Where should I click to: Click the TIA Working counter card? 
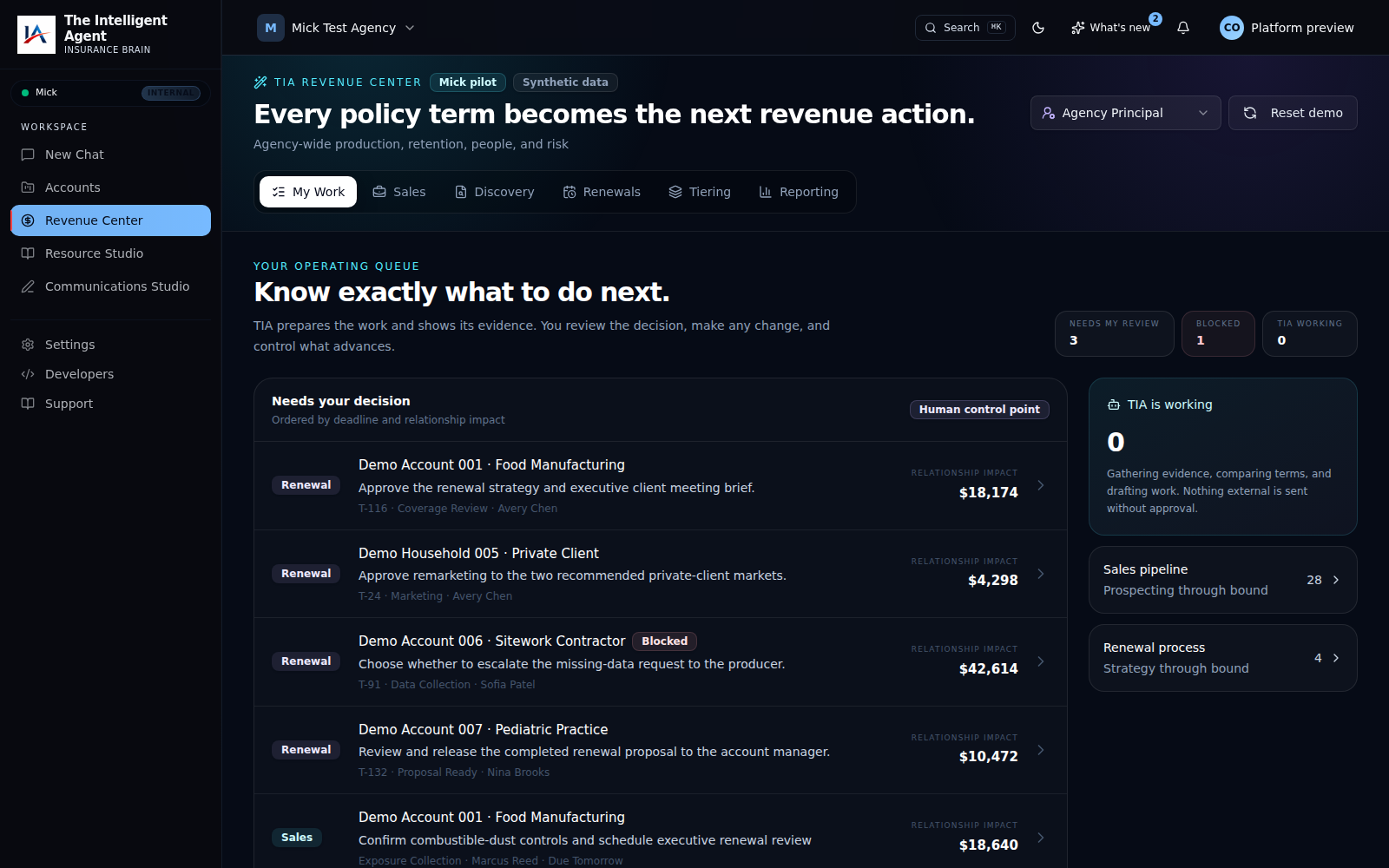[1310, 333]
